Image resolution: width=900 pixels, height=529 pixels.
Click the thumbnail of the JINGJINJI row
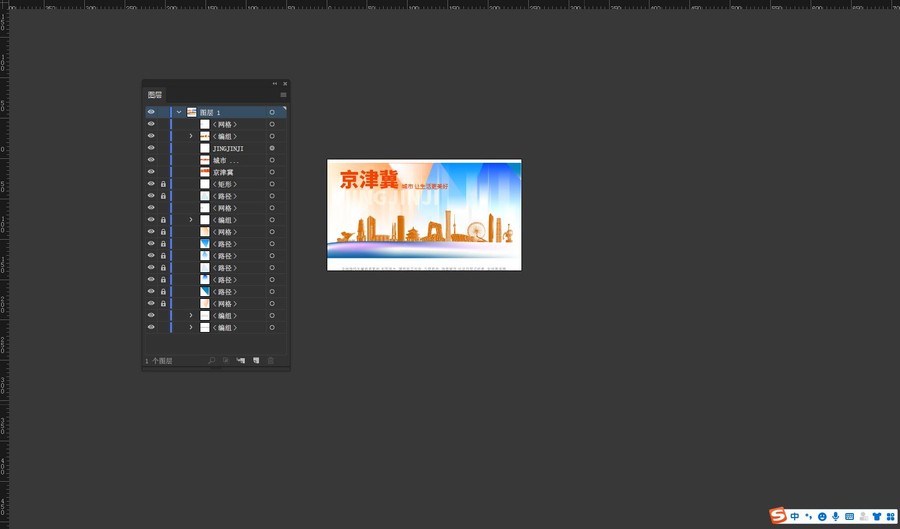205,148
